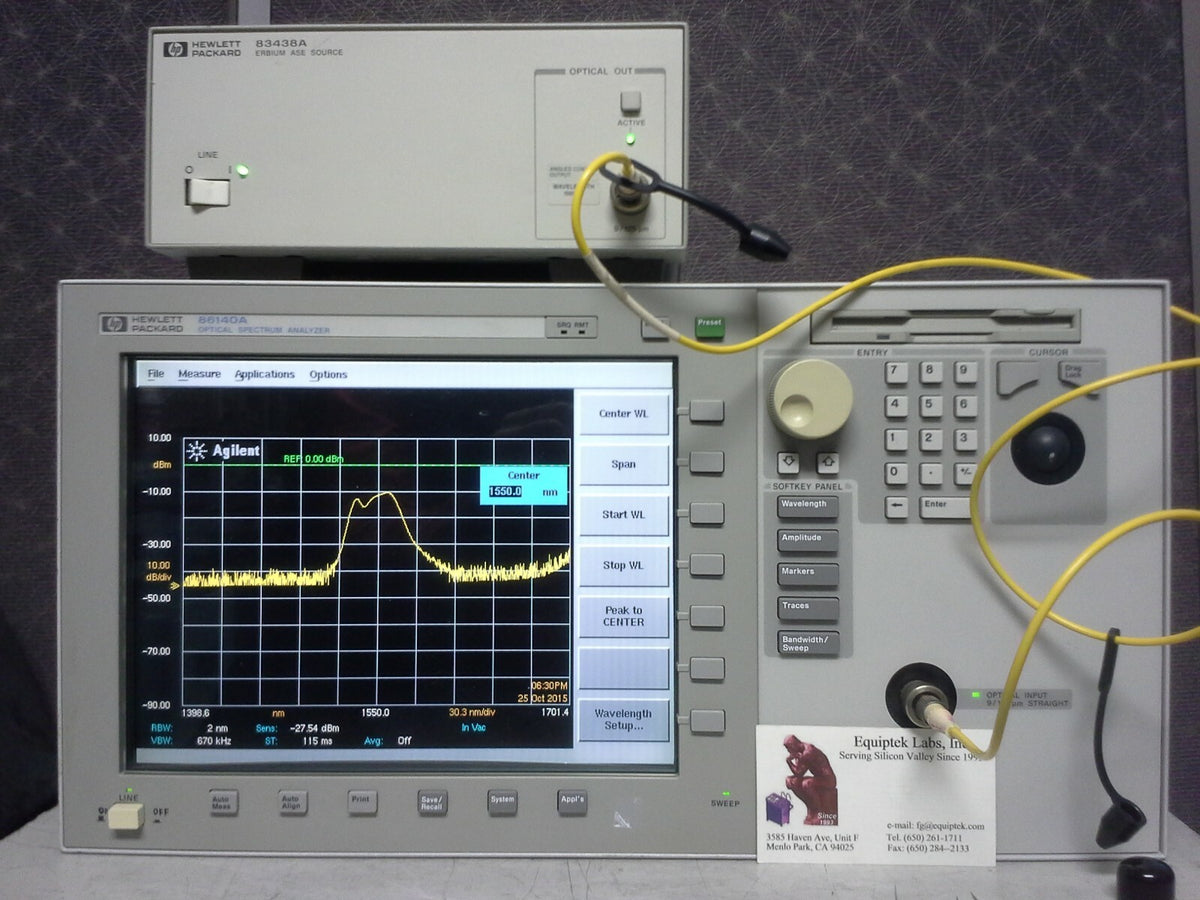This screenshot has width=1200, height=900.
Task: Open the File menu on the analyzer screen
Action: (155, 374)
